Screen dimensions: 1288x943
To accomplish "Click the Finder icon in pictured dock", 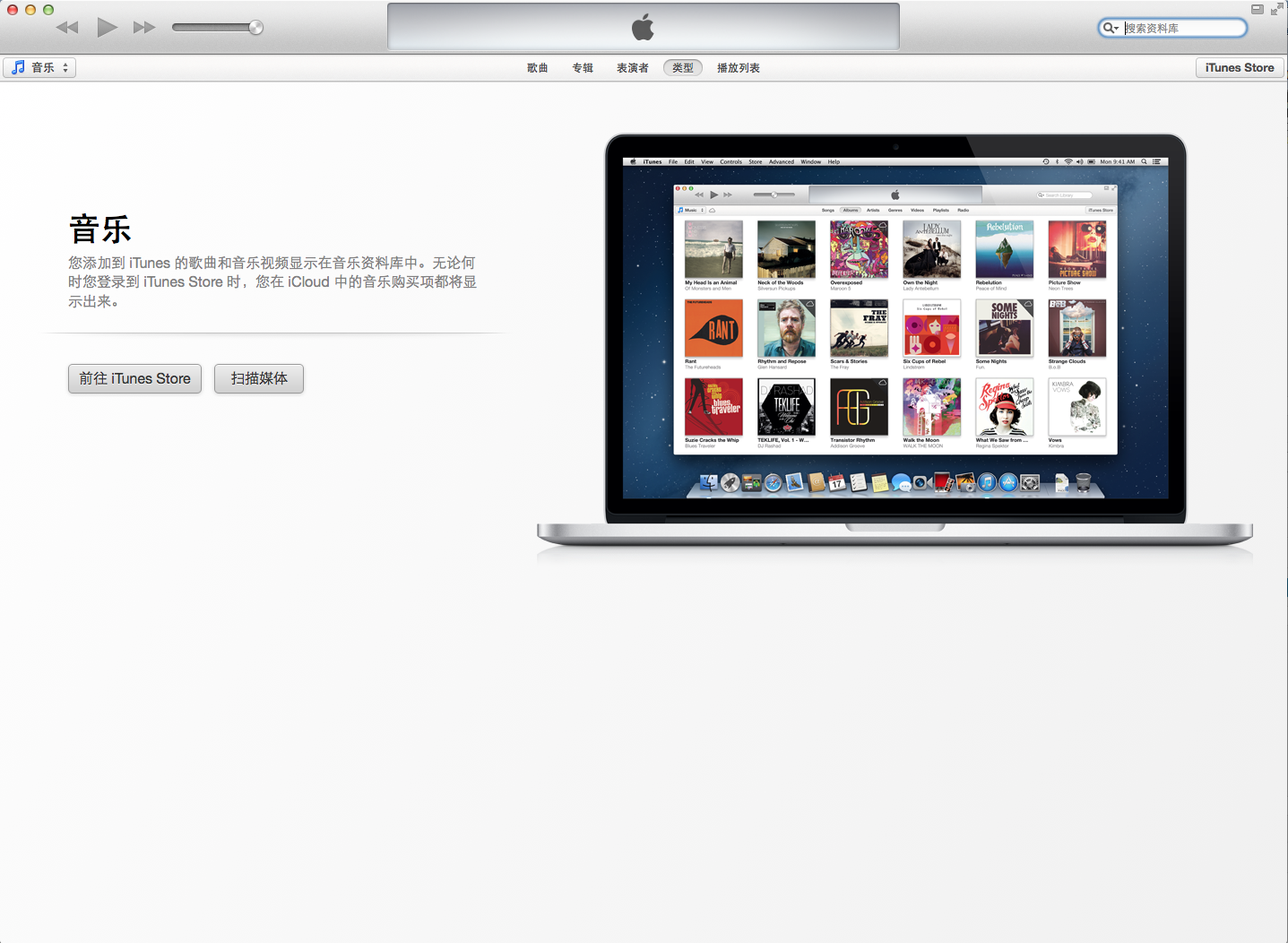I will (709, 483).
